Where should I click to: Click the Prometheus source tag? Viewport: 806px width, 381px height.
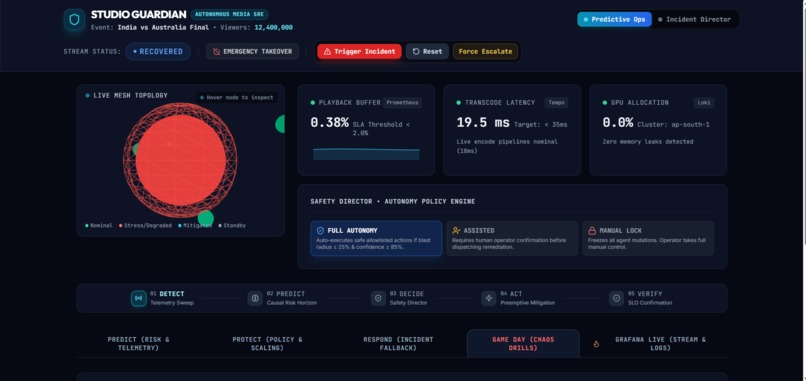pos(403,103)
